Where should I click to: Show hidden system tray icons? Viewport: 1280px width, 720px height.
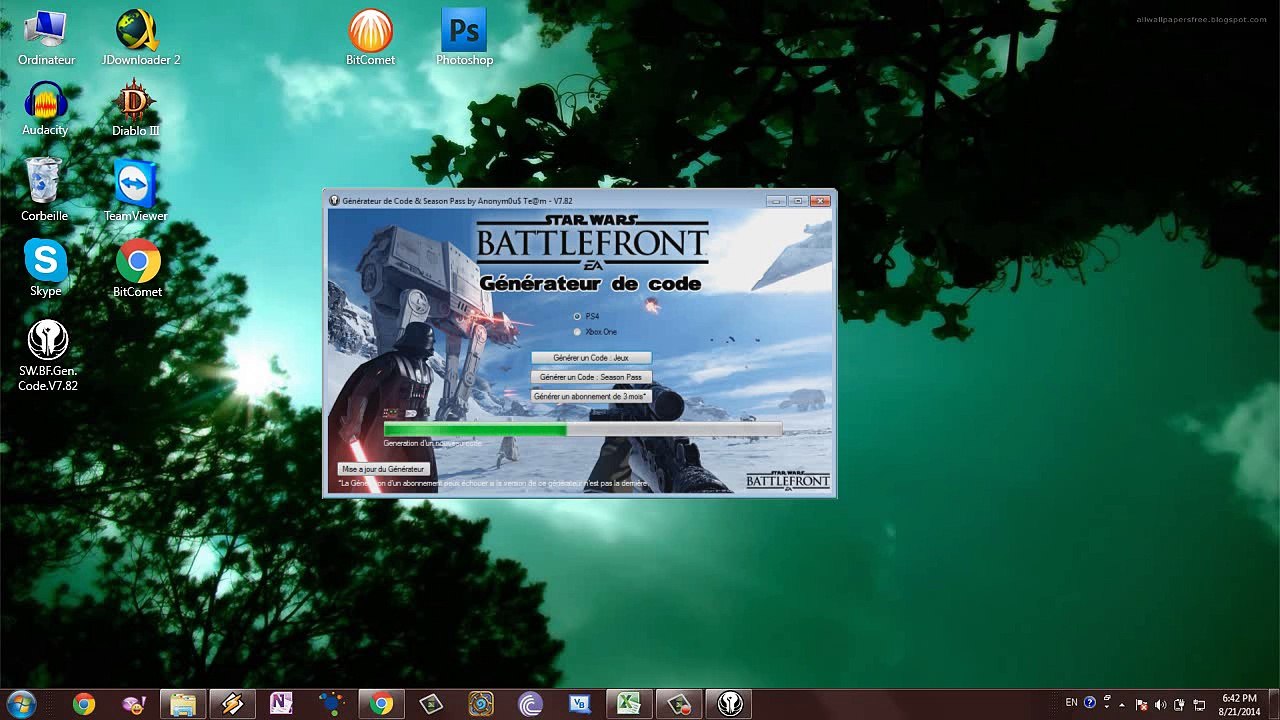click(x=1121, y=704)
